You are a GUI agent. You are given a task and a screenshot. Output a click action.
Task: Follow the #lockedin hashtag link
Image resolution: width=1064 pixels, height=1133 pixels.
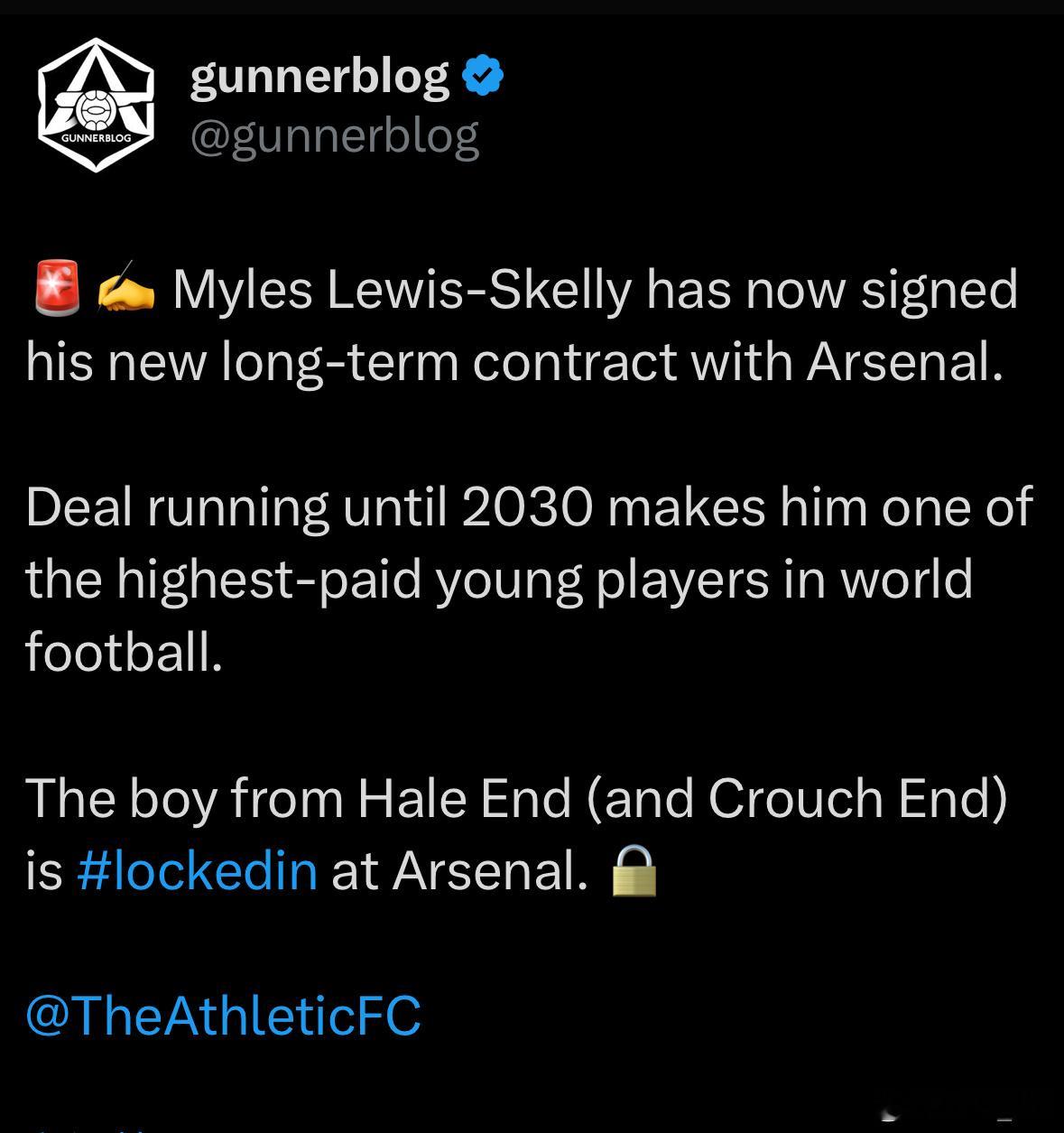point(198,871)
